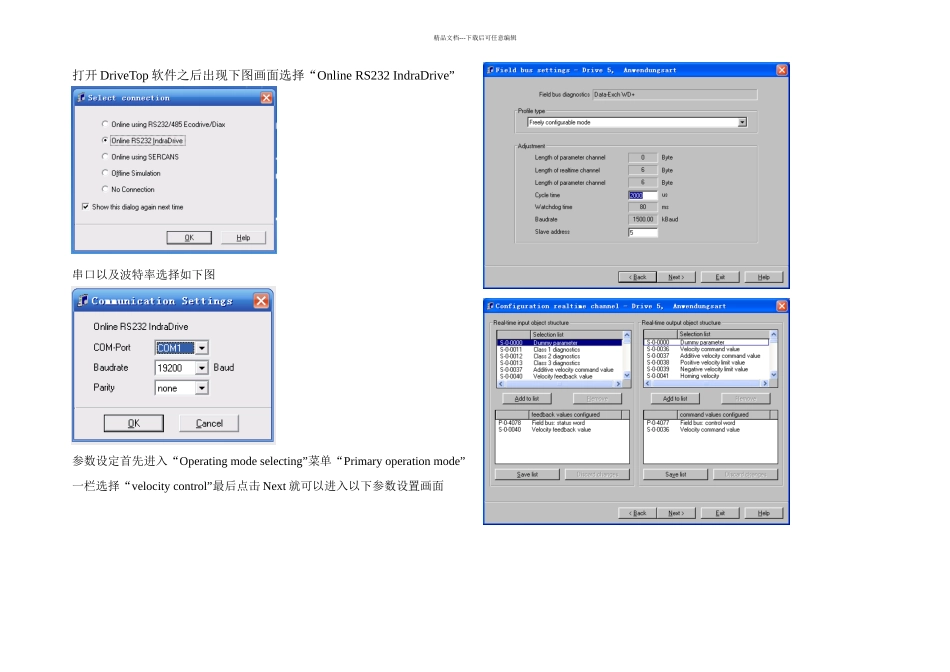
Task: Select S-0-0038 Positive velocity limit value
Action: (x=706, y=362)
